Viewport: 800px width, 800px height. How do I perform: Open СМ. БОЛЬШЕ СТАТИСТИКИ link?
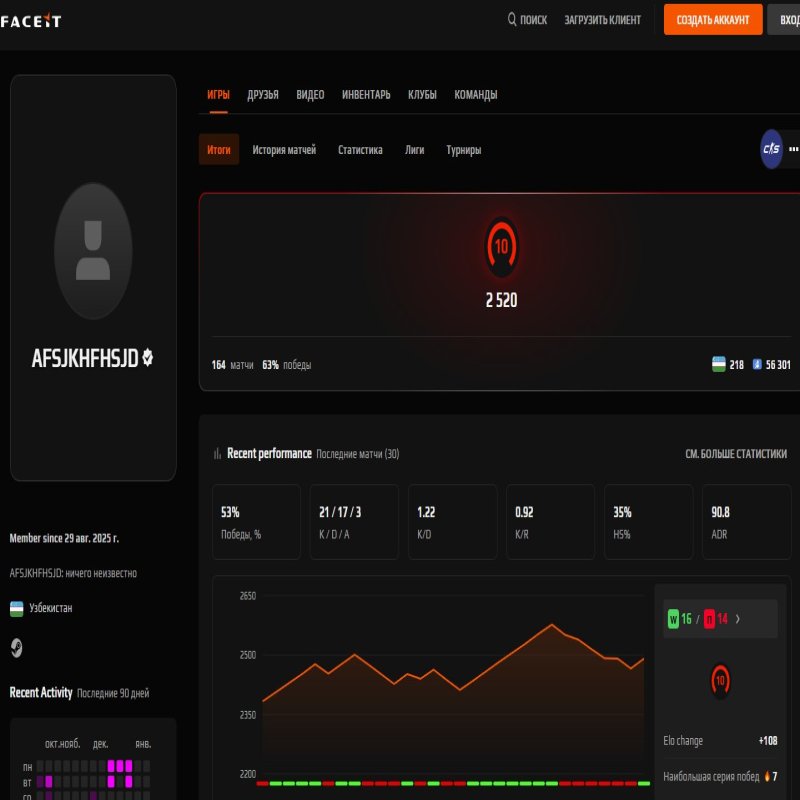[736, 453]
